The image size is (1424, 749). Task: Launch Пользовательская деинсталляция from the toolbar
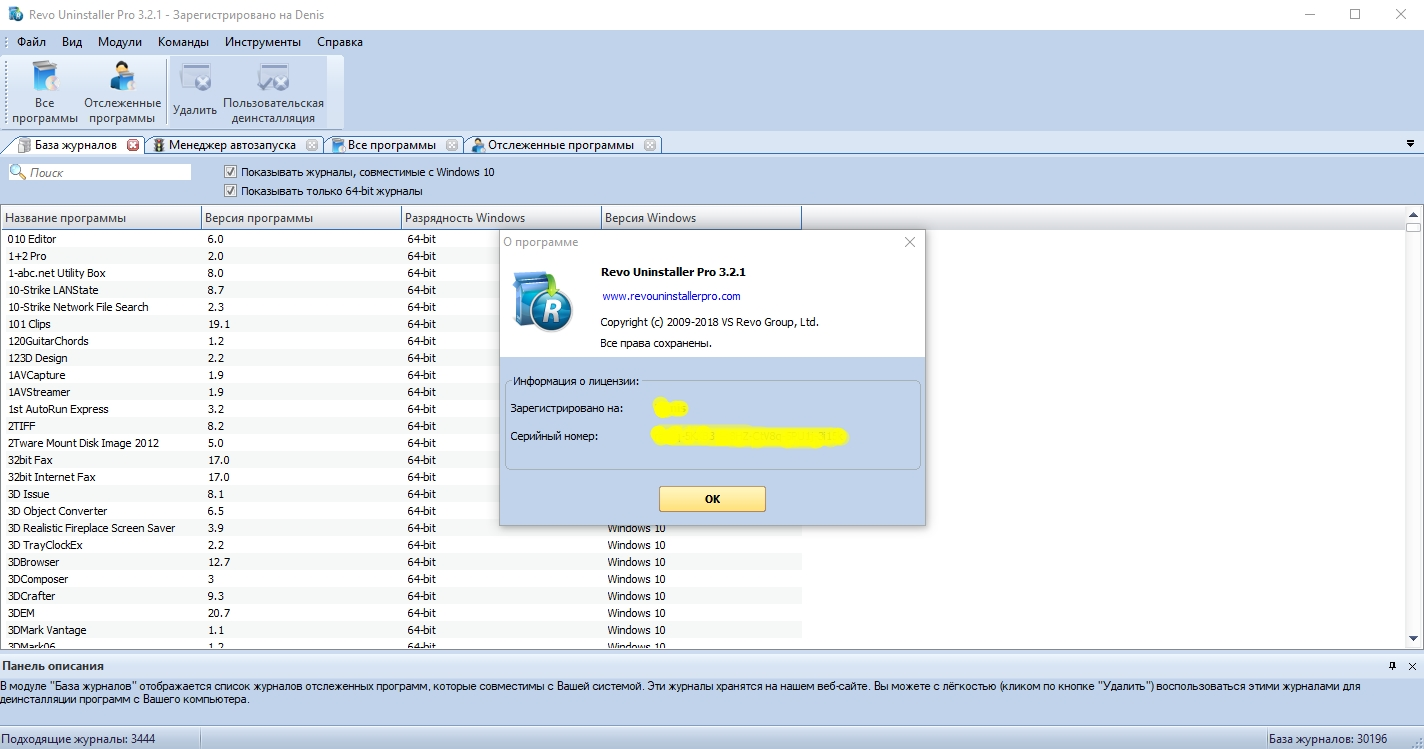pos(273,91)
